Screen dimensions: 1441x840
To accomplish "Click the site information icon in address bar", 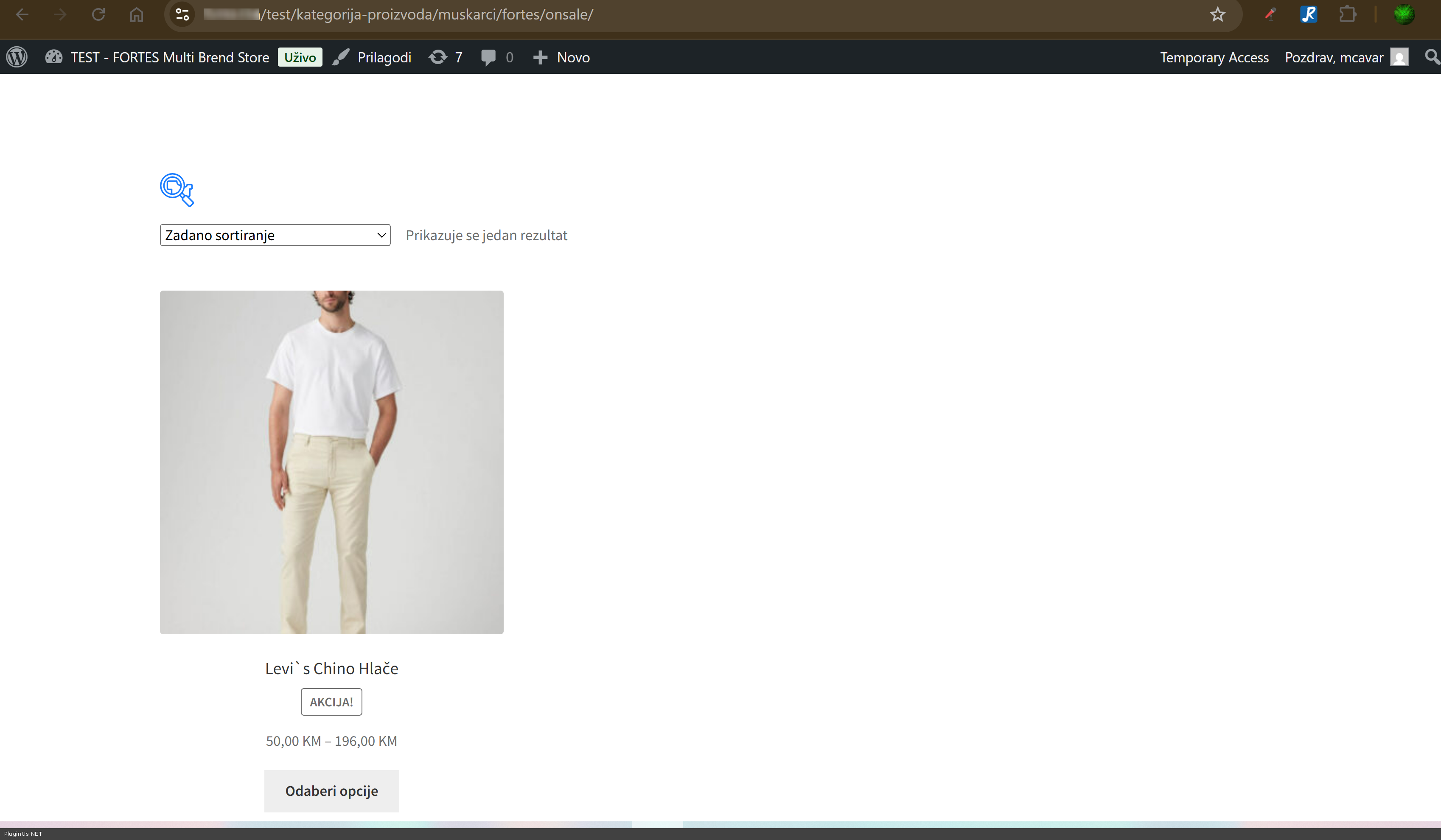I will (182, 14).
